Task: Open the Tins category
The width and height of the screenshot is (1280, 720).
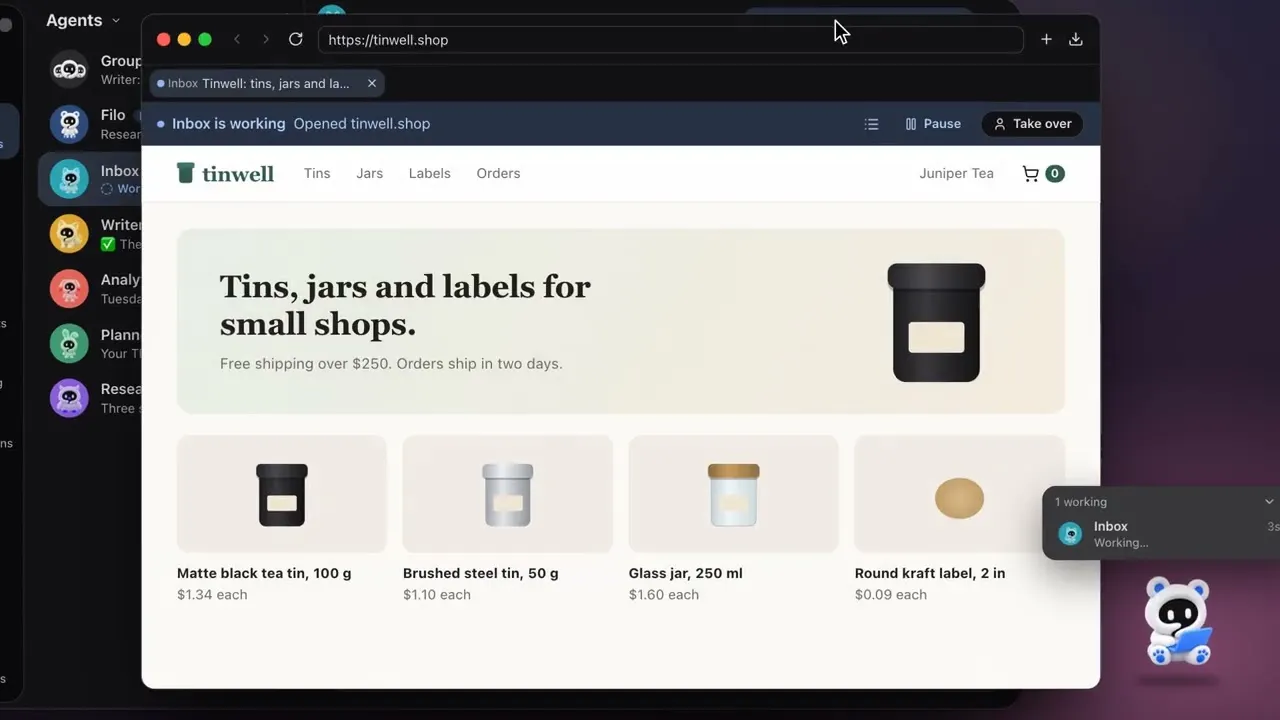Action: [x=317, y=173]
